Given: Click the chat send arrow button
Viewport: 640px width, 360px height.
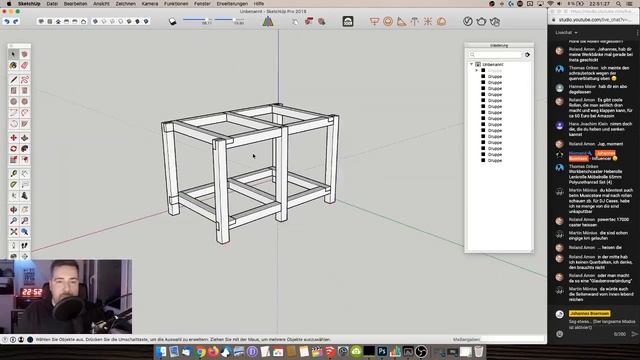Looking at the screenshot, I should [634, 334].
